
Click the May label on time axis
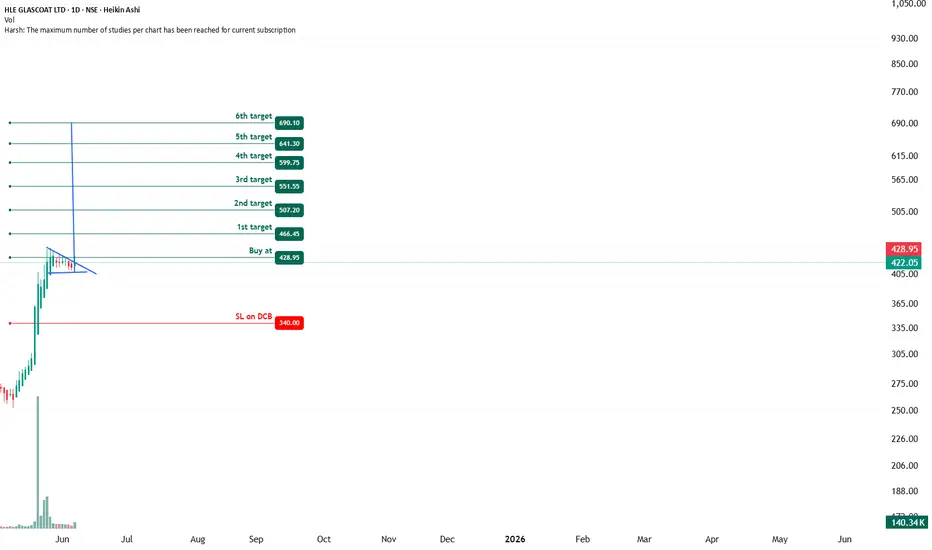coord(779,539)
